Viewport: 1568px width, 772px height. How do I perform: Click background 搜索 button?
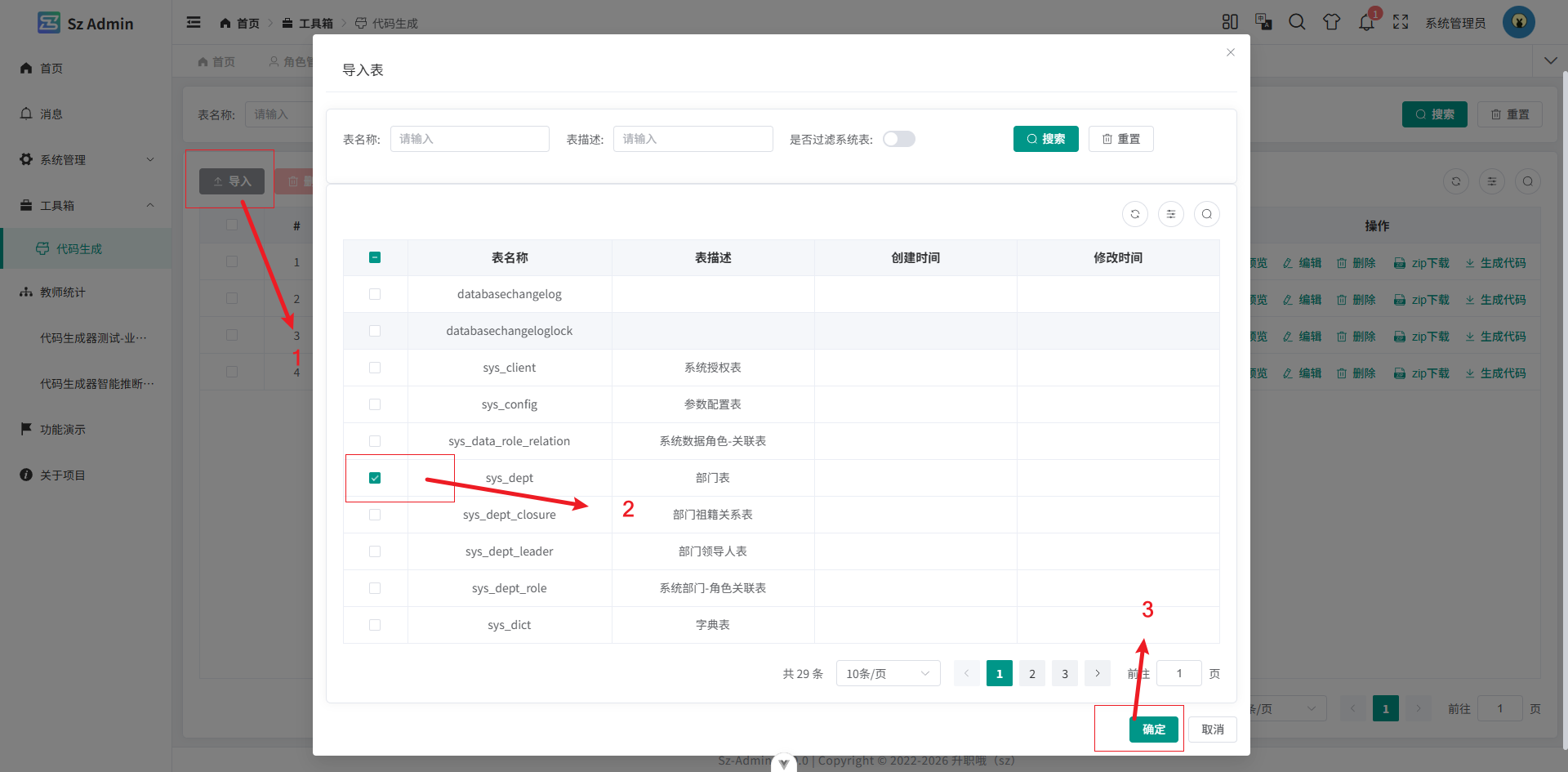click(x=1435, y=114)
